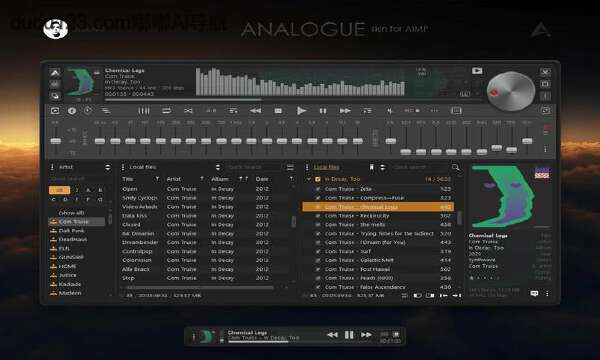Click the Play button in the transport bar

[301, 111]
